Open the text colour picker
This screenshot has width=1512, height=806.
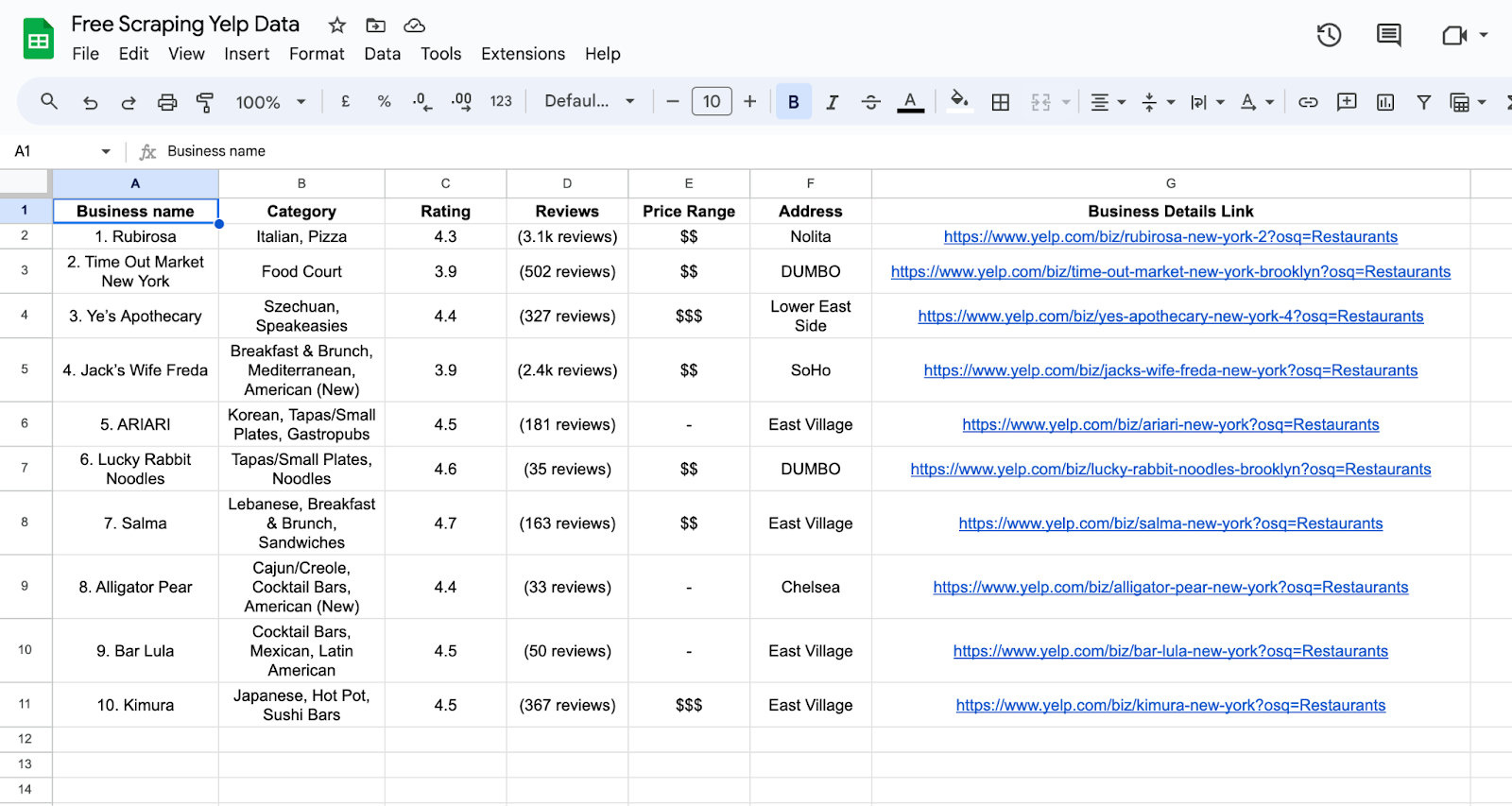pos(910,102)
